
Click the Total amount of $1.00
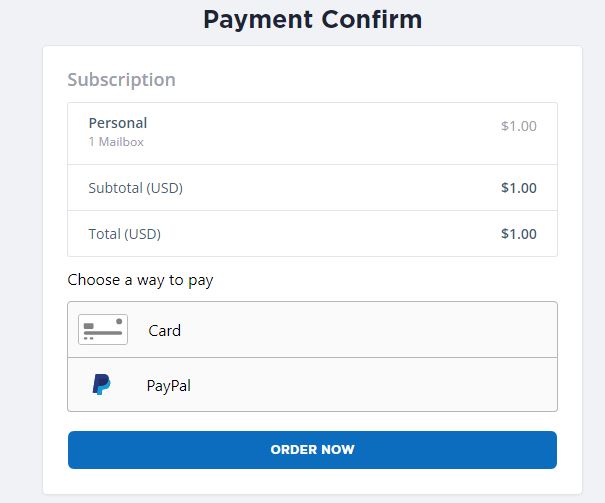click(x=518, y=234)
